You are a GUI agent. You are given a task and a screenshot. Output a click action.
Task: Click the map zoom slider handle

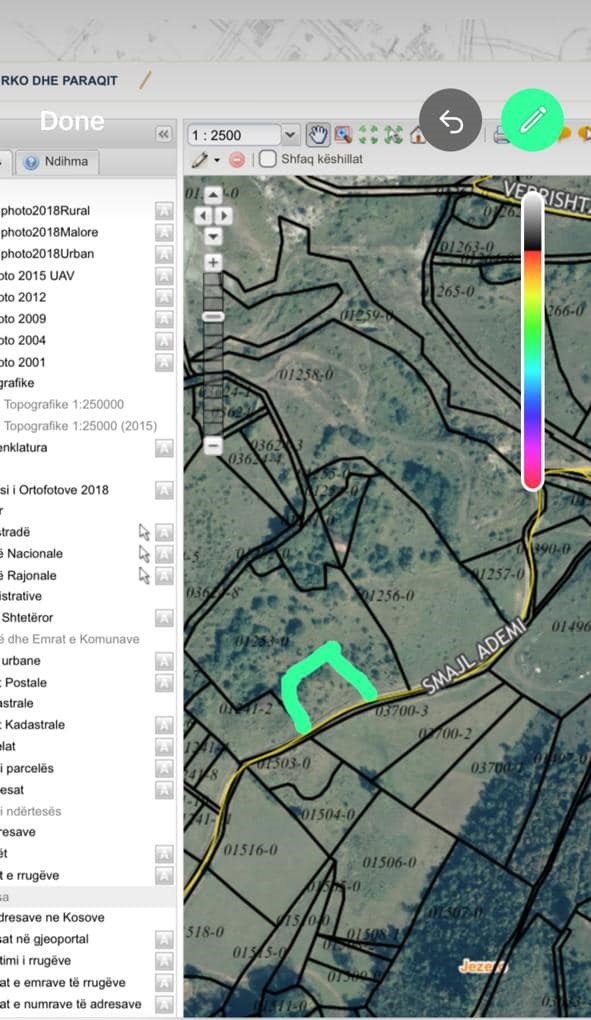[x=213, y=316]
